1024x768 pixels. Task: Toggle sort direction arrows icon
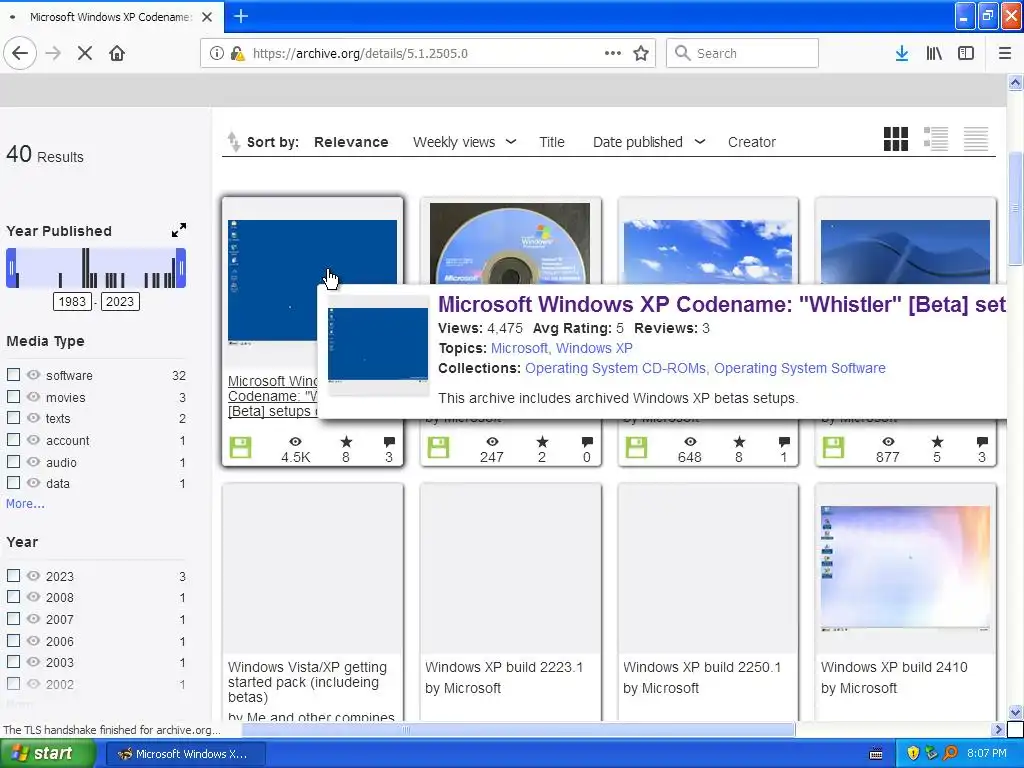coord(233,142)
